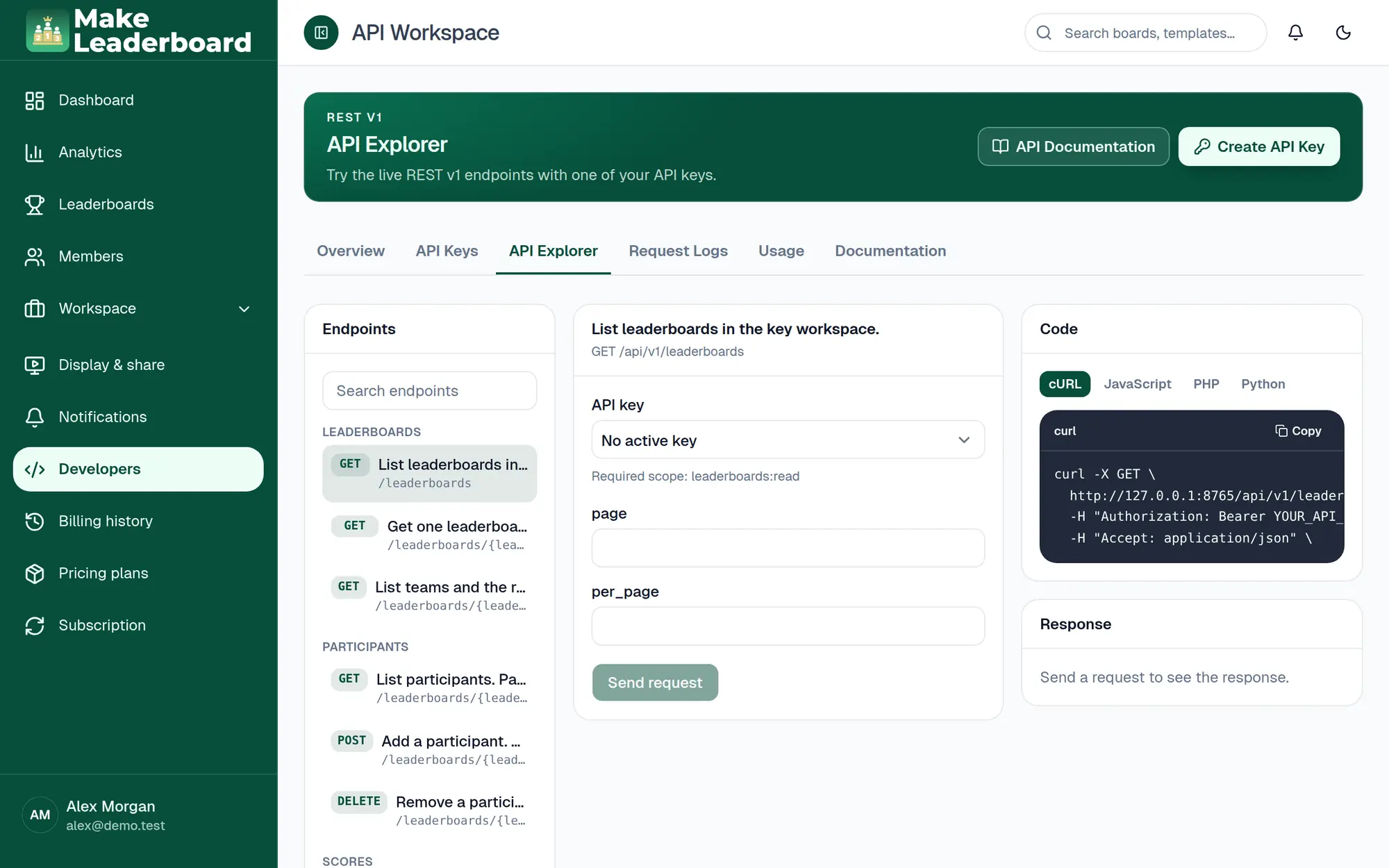Go to Dashboard in sidebar
This screenshot has height=868, width=1389.
point(138,101)
